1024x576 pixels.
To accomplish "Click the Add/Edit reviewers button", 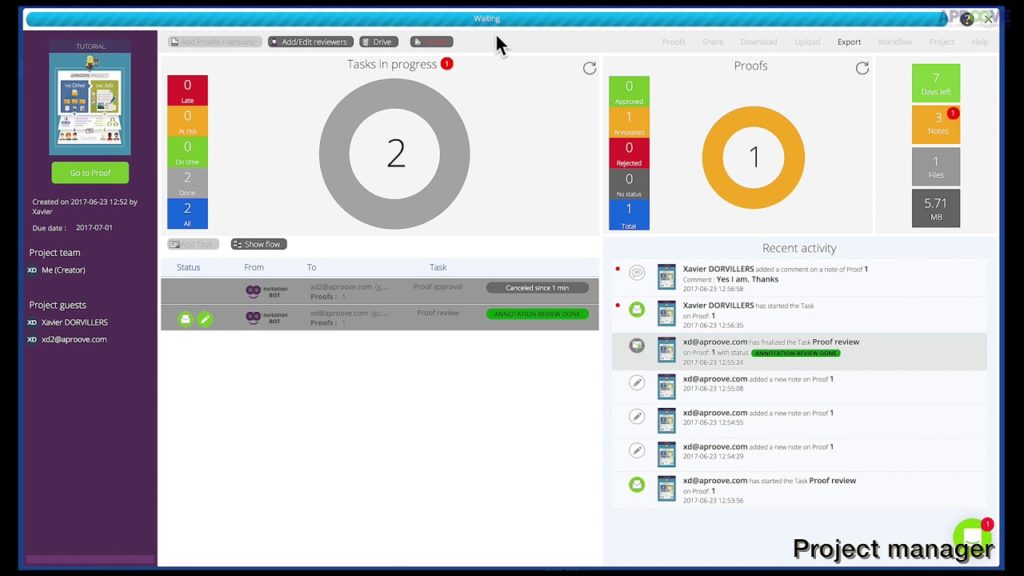I will [x=310, y=42].
